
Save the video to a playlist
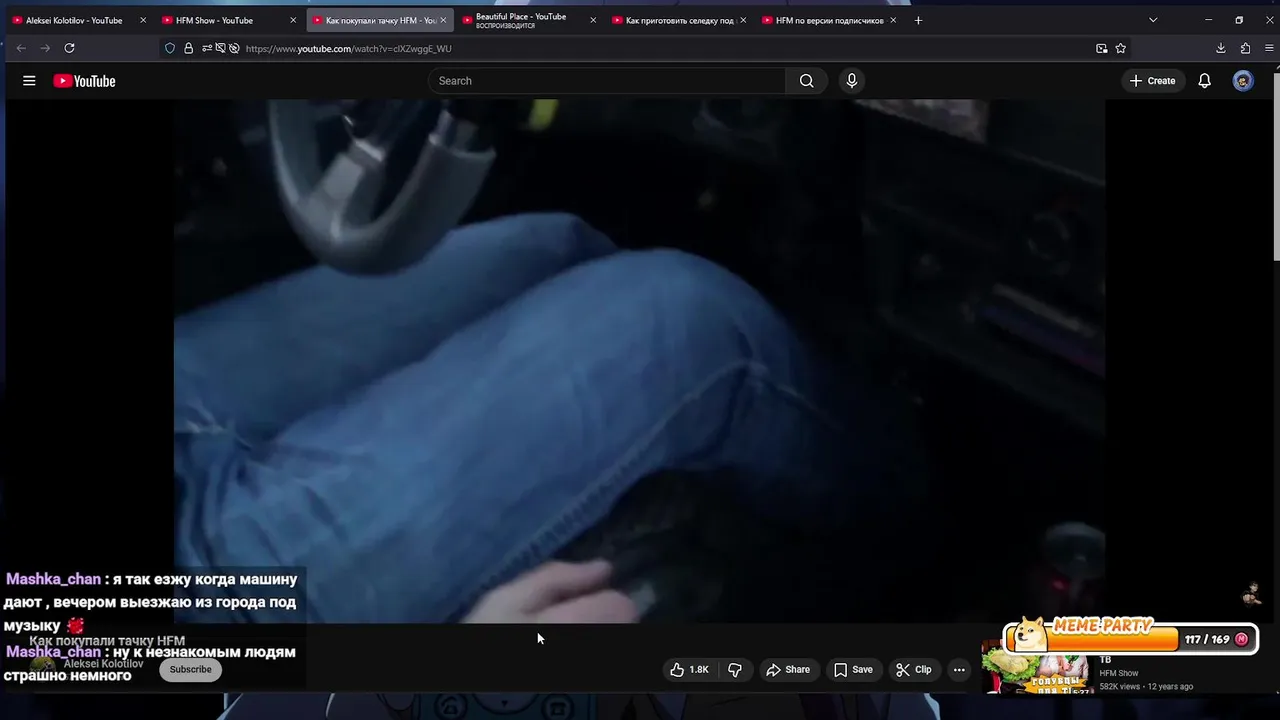853,670
